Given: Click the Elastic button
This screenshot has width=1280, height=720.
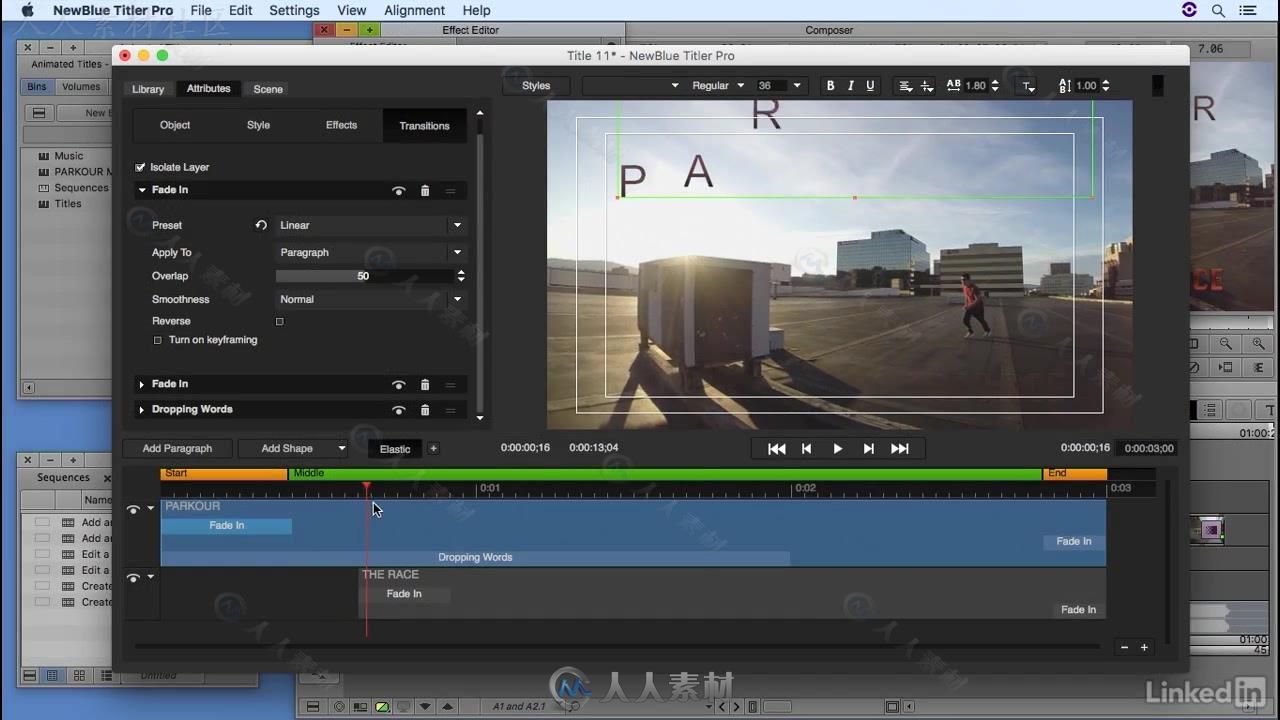Looking at the screenshot, I should (395, 449).
